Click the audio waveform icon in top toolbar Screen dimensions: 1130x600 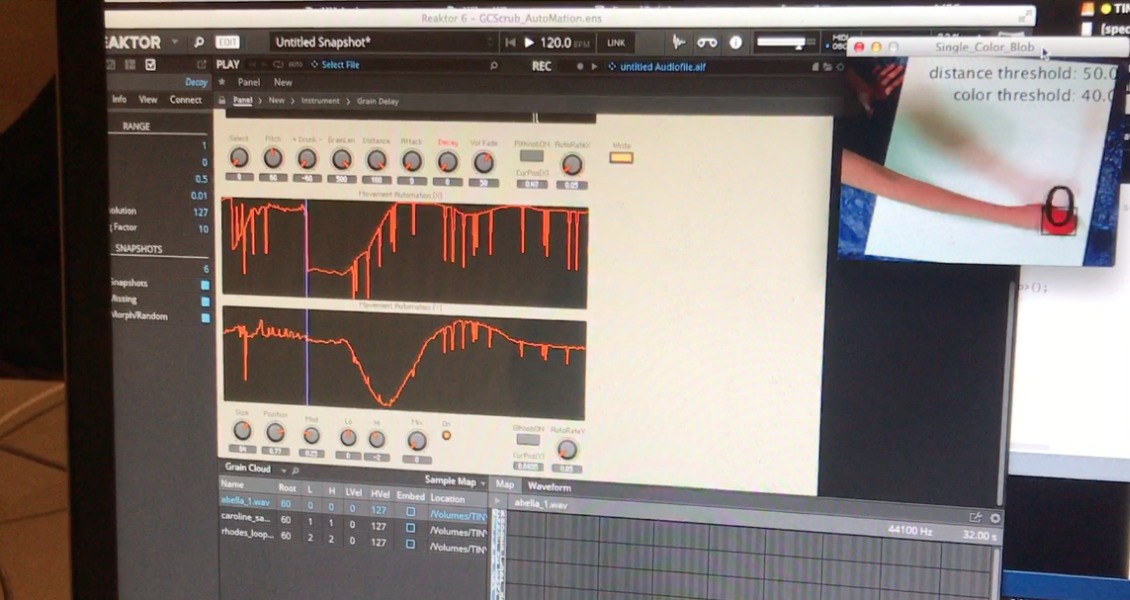coord(678,42)
